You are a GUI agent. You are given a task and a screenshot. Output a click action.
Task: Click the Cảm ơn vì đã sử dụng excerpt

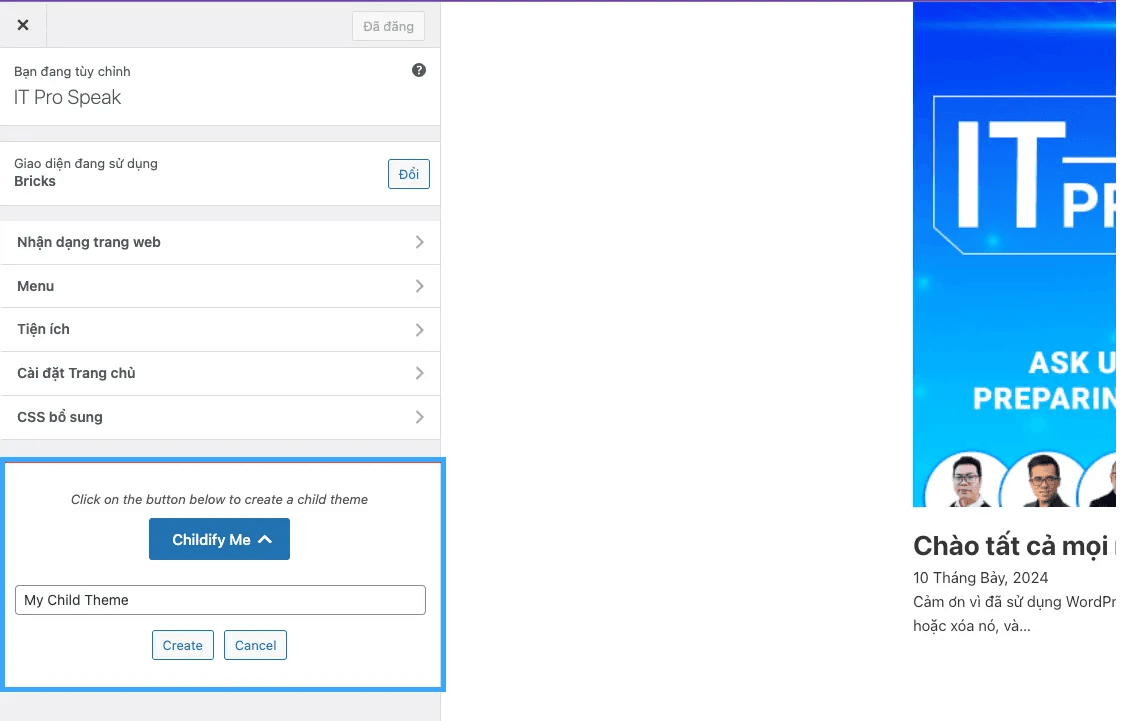(x=1014, y=614)
